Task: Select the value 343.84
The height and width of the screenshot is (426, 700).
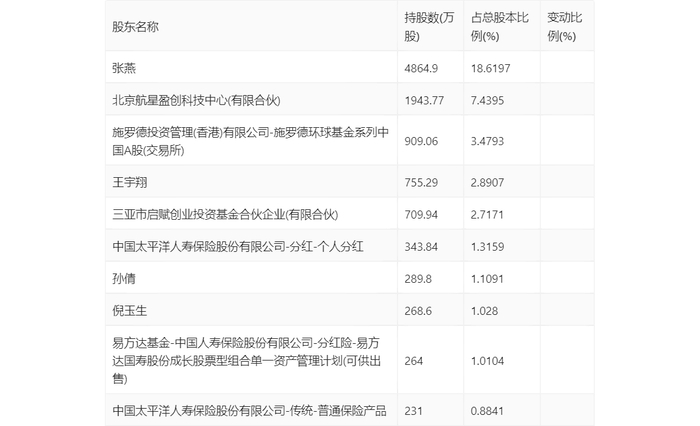Action: tap(421, 247)
